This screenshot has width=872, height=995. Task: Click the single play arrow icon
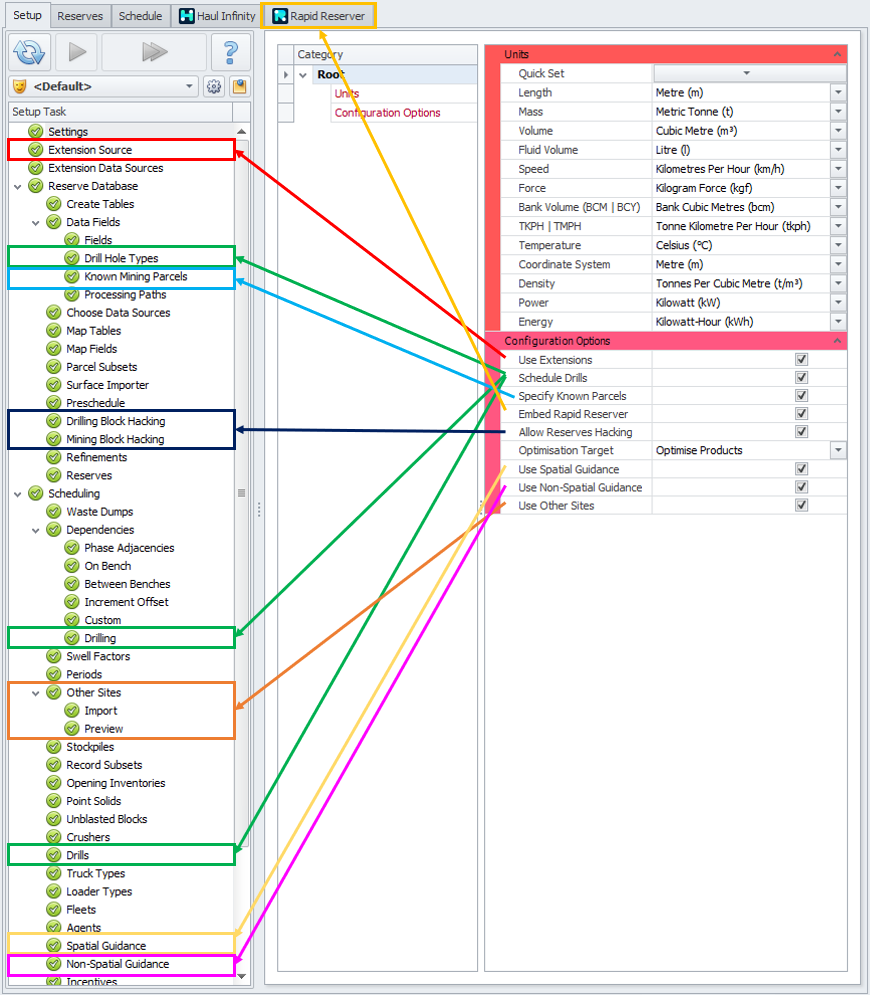[77, 52]
